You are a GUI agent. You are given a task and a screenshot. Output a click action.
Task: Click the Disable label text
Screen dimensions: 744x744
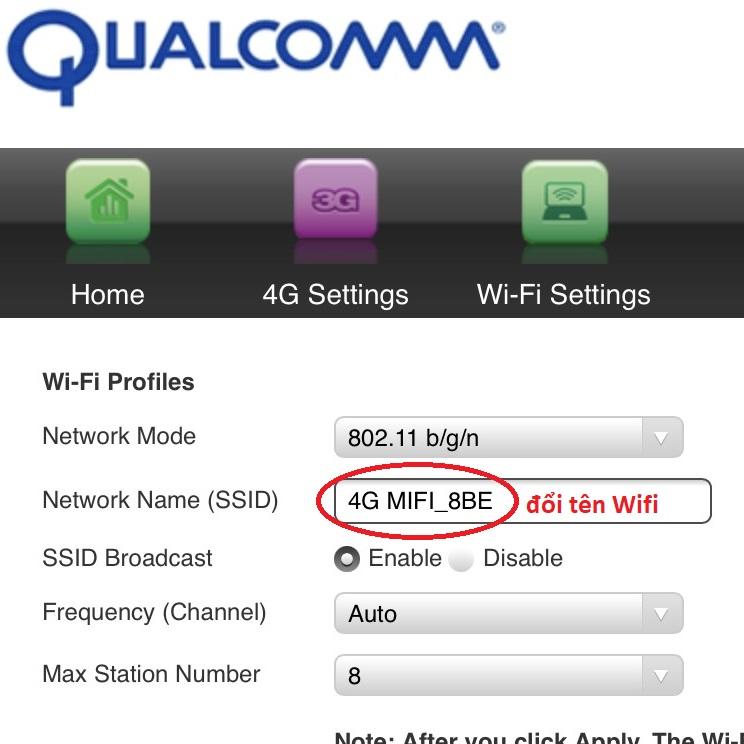coord(523,558)
